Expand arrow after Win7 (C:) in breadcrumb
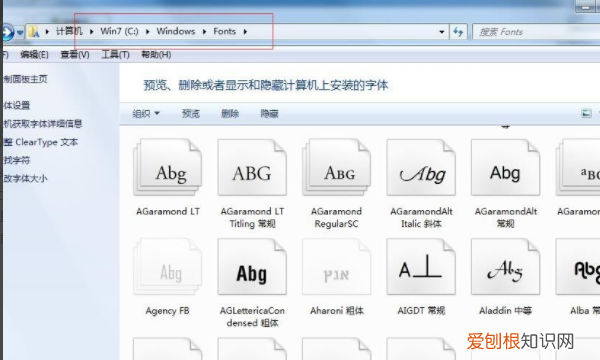 pos(148,32)
